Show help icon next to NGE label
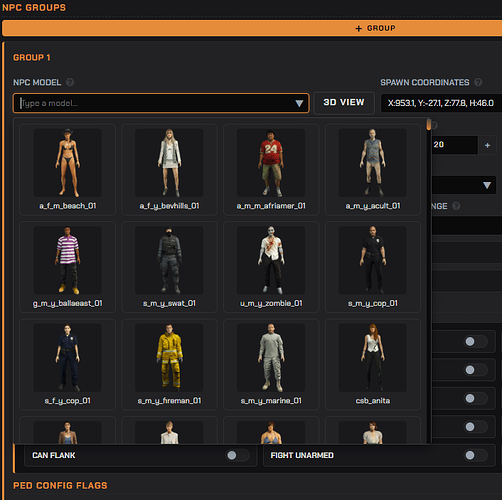This screenshot has height=500, width=502. pyautogui.click(x=456, y=206)
